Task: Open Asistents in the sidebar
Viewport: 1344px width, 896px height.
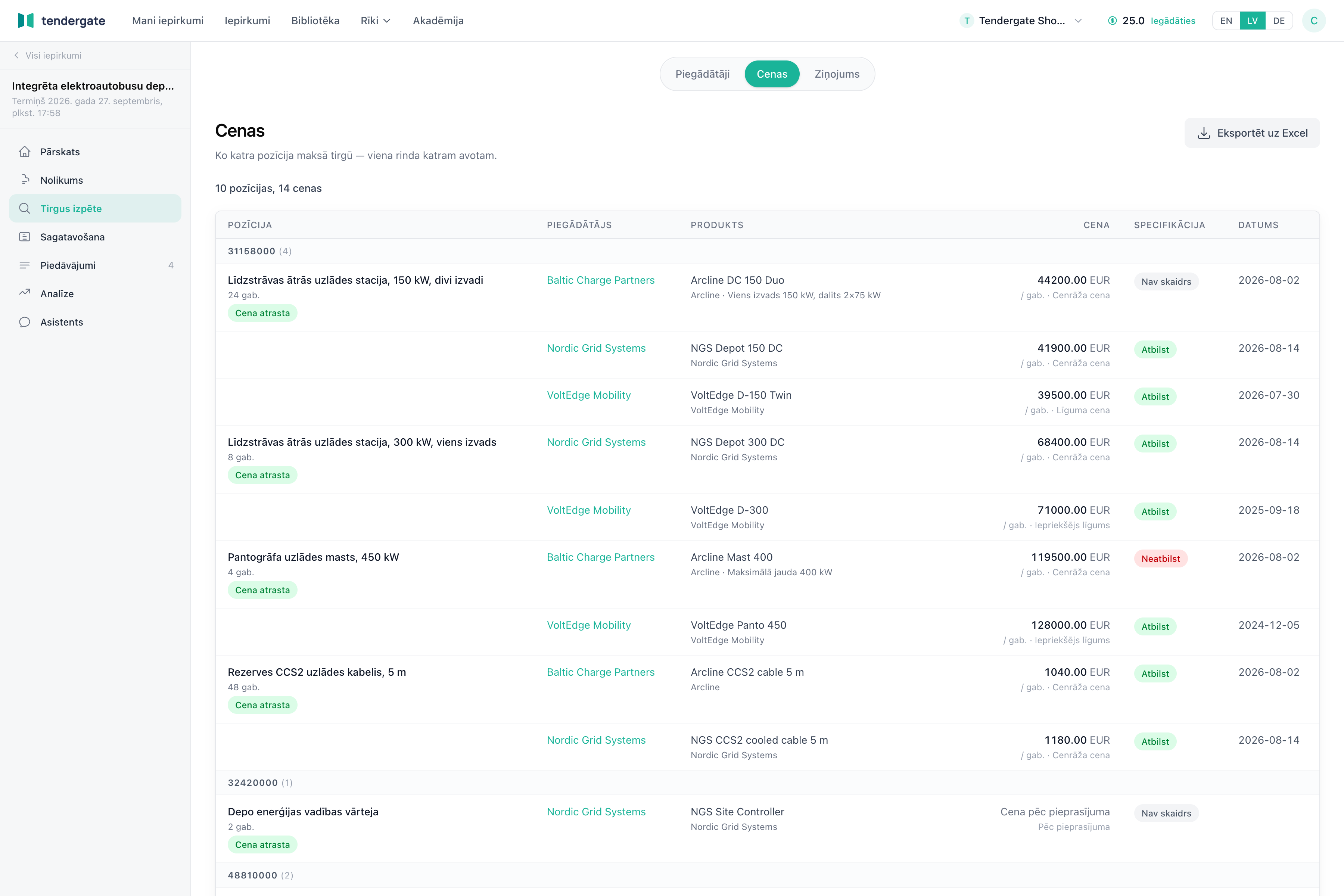Action: [95, 322]
